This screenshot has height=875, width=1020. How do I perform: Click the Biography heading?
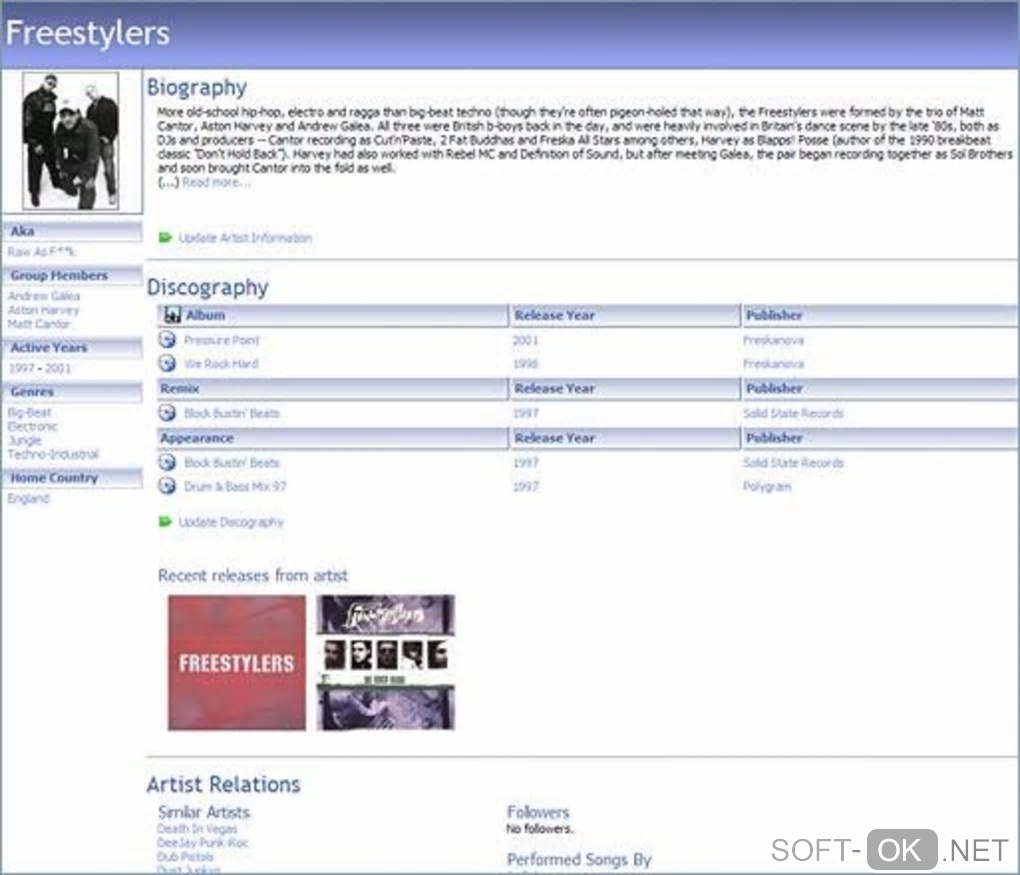point(197,88)
